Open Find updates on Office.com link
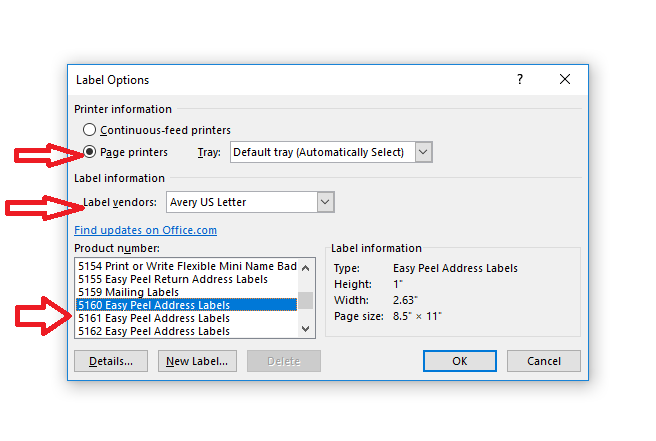This screenshot has height=441, width=656. point(145,230)
